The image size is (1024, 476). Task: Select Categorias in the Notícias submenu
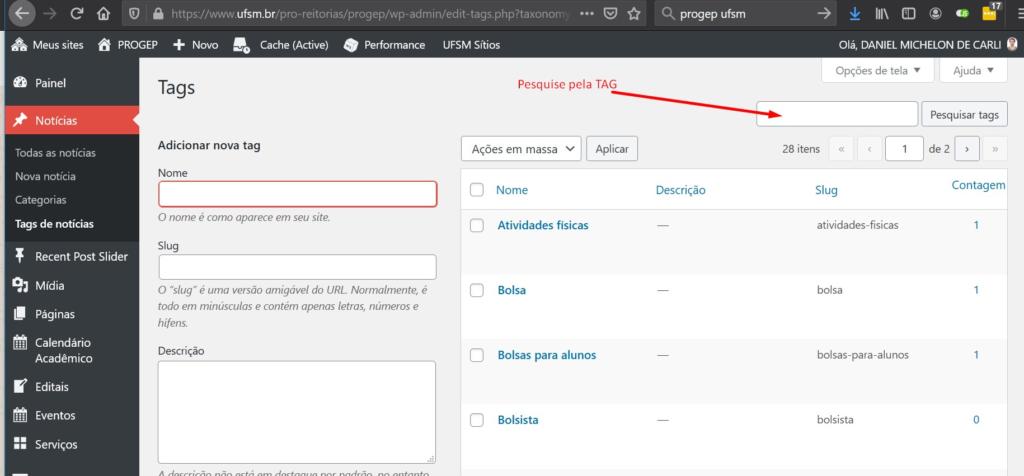[x=41, y=200]
